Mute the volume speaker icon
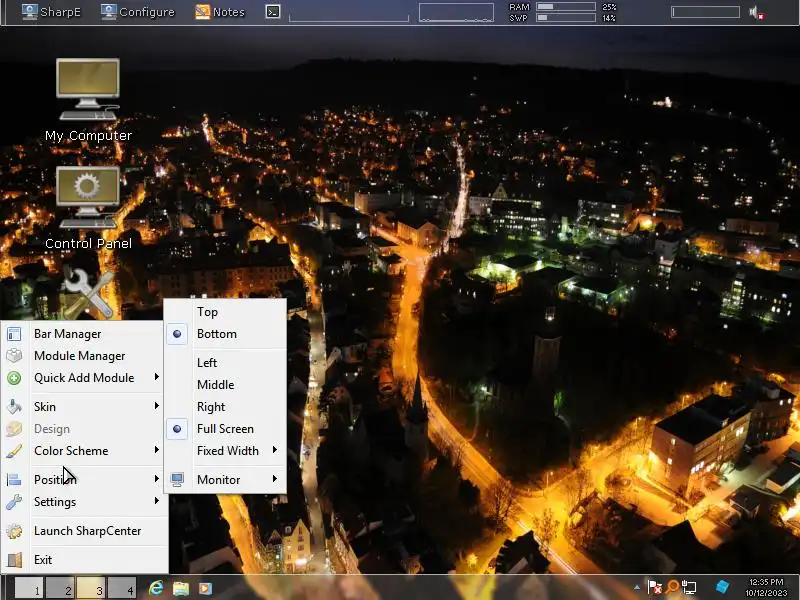This screenshot has width=800, height=600. 756,13
